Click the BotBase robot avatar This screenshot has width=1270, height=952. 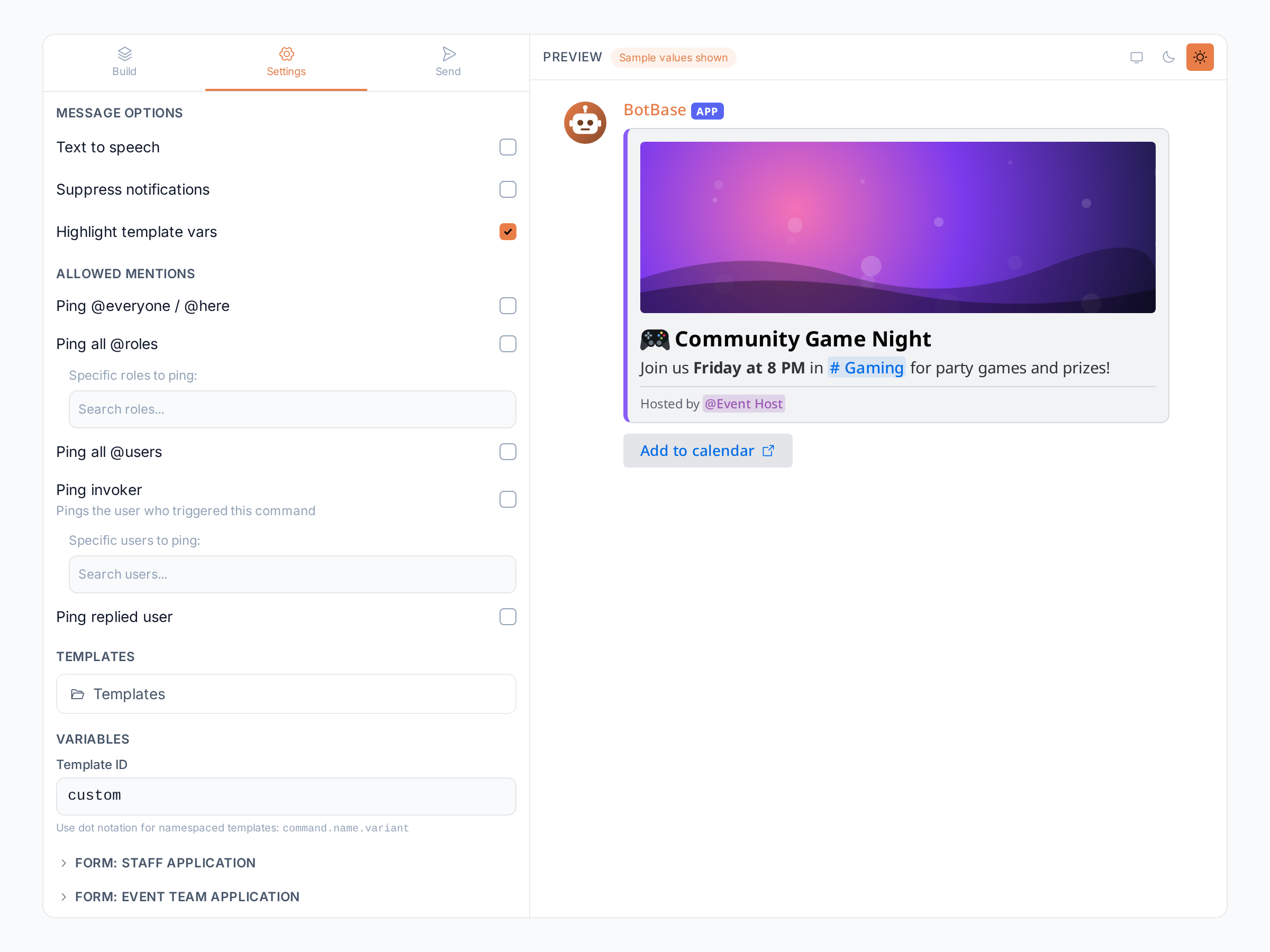[x=585, y=123]
